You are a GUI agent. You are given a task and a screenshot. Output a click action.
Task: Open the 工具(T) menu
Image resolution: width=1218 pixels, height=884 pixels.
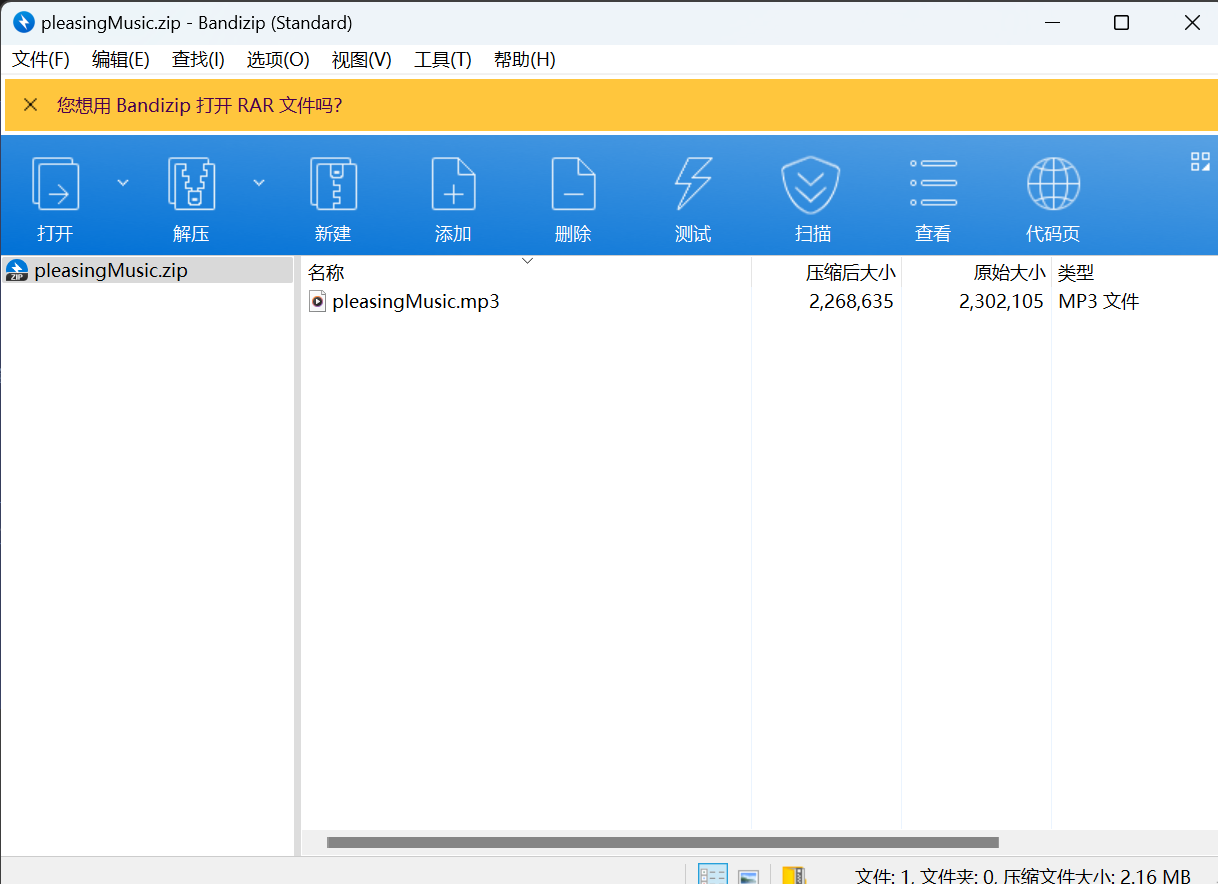[x=443, y=59]
